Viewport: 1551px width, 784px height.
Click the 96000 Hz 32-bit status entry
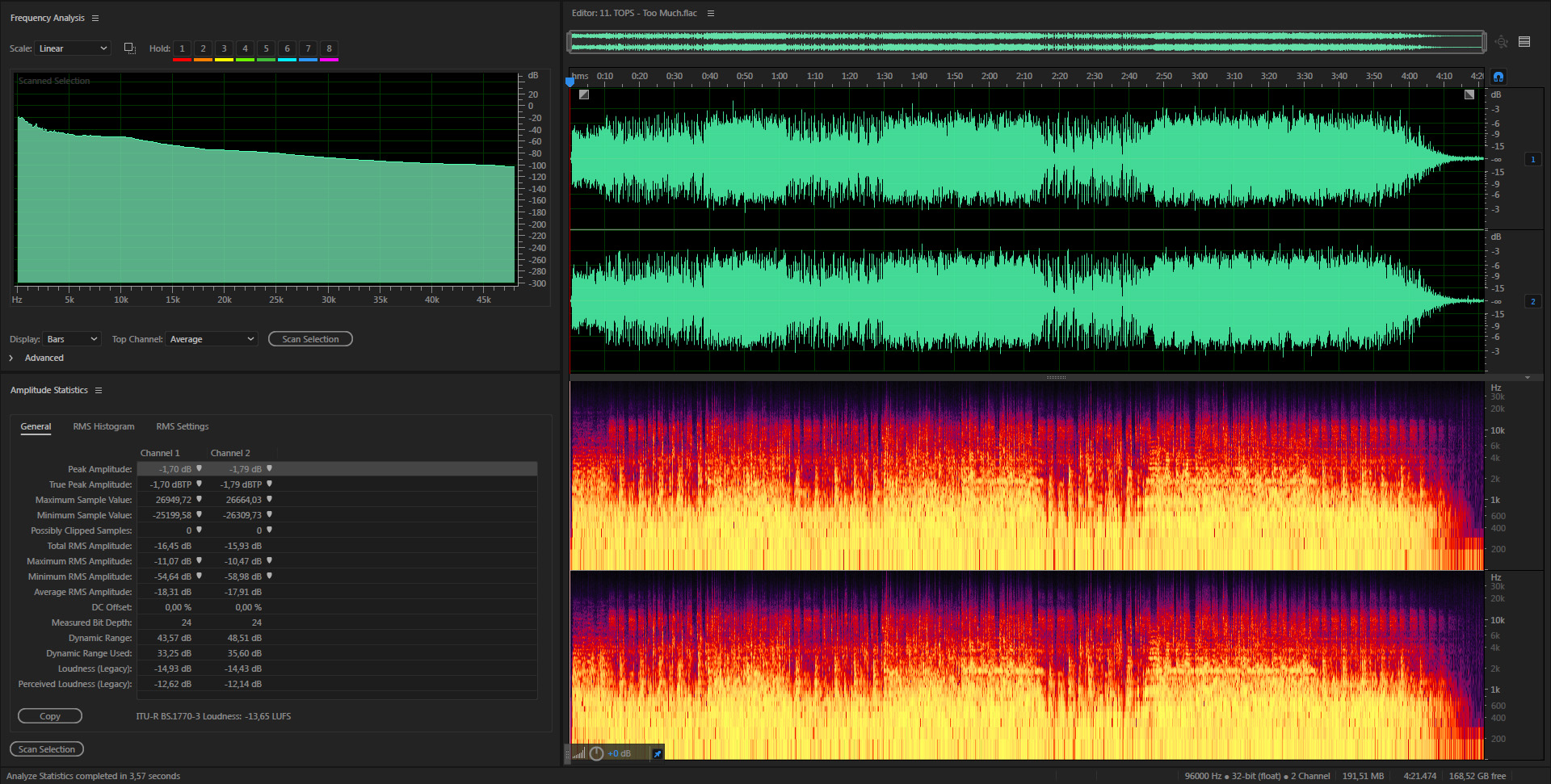(1257, 776)
